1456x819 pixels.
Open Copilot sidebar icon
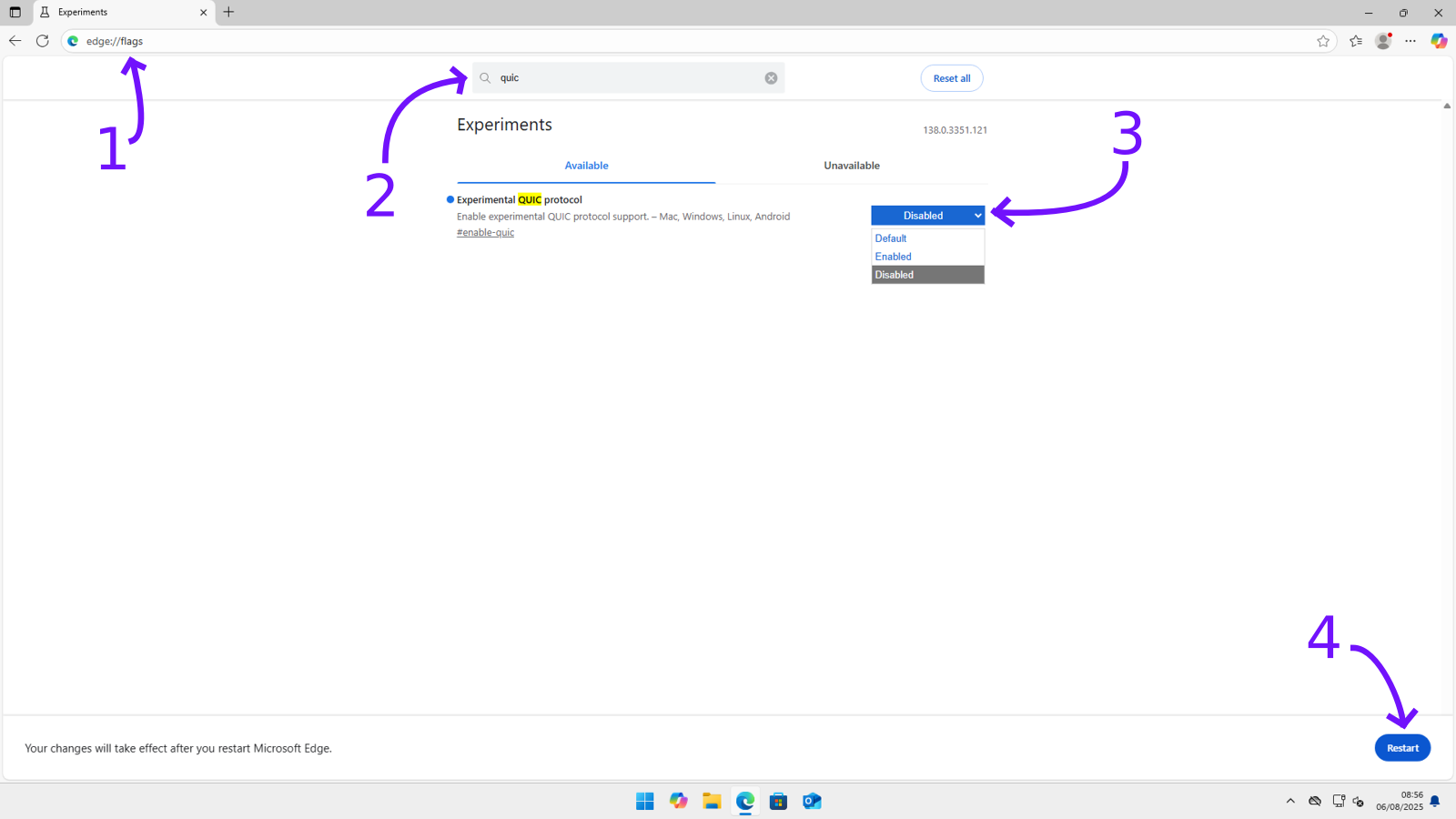point(1439,41)
